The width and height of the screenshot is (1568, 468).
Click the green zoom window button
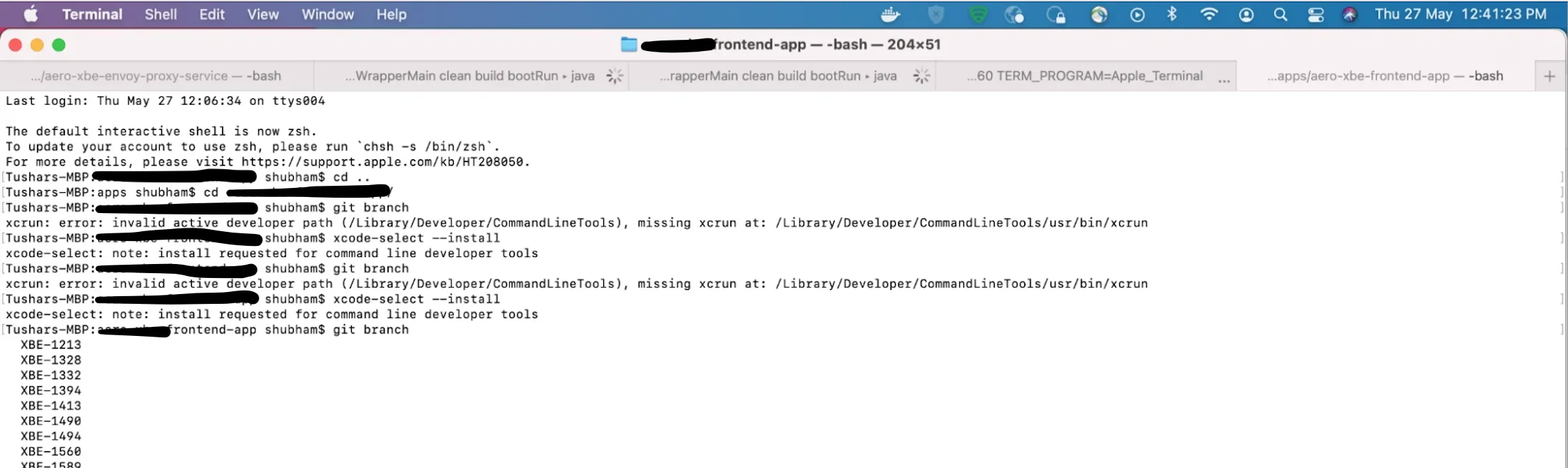[x=59, y=45]
